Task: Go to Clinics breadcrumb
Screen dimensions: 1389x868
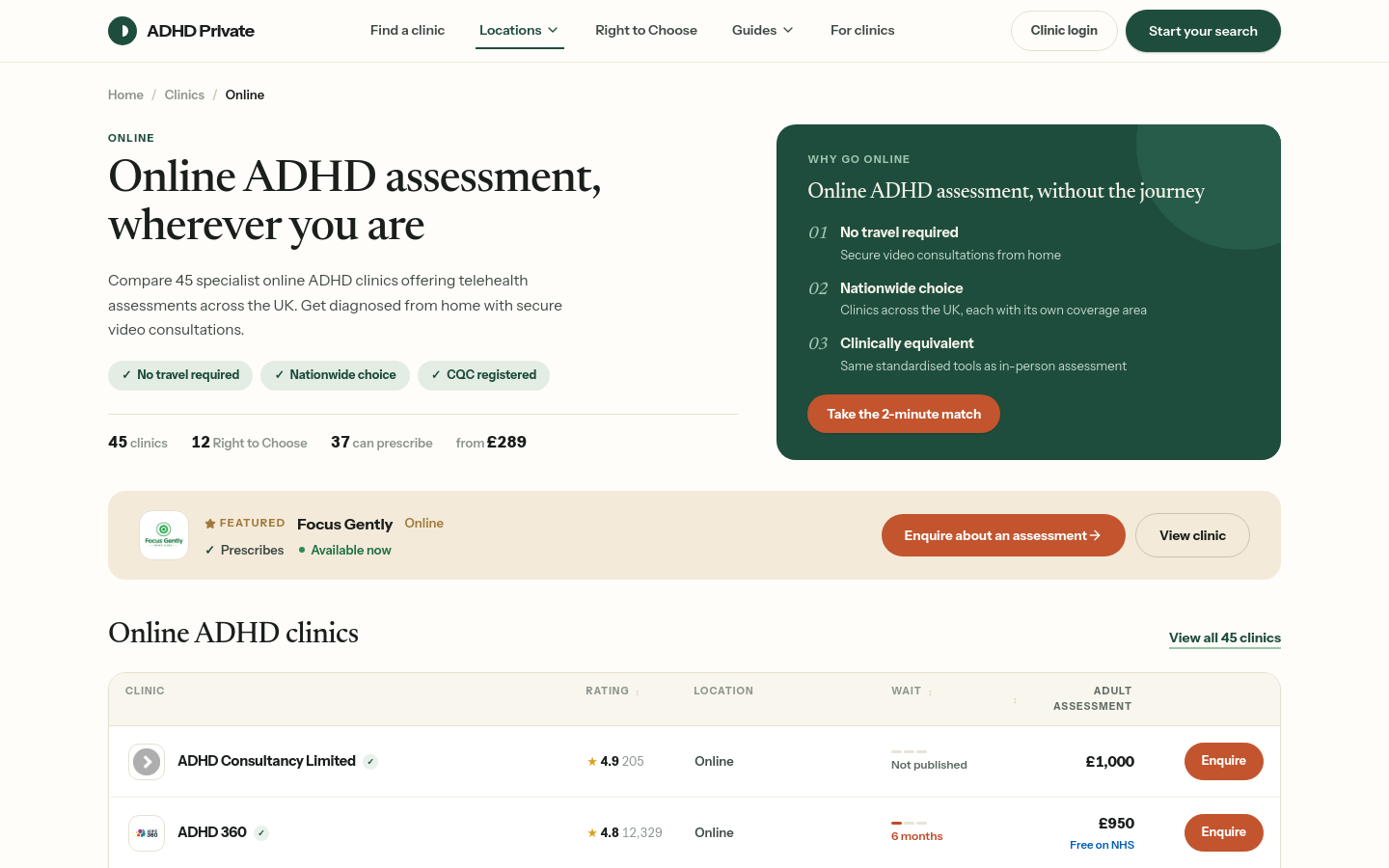Action: (x=184, y=95)
